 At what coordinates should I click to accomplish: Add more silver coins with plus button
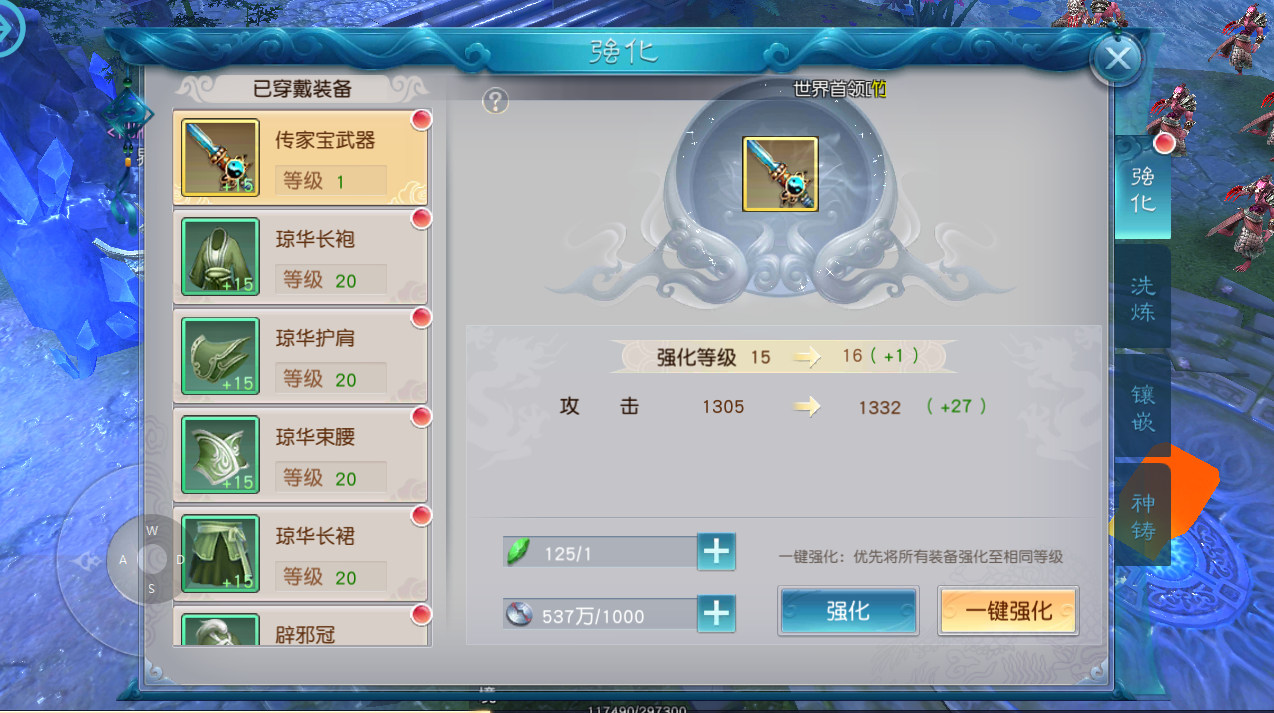(x=716, y=613)
